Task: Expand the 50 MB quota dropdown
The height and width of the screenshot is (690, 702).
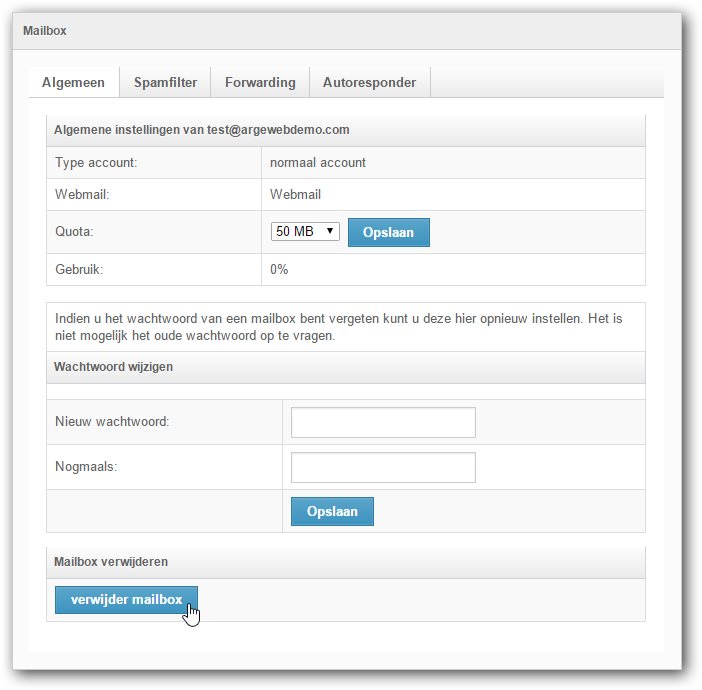Action: tap(305, 231)
